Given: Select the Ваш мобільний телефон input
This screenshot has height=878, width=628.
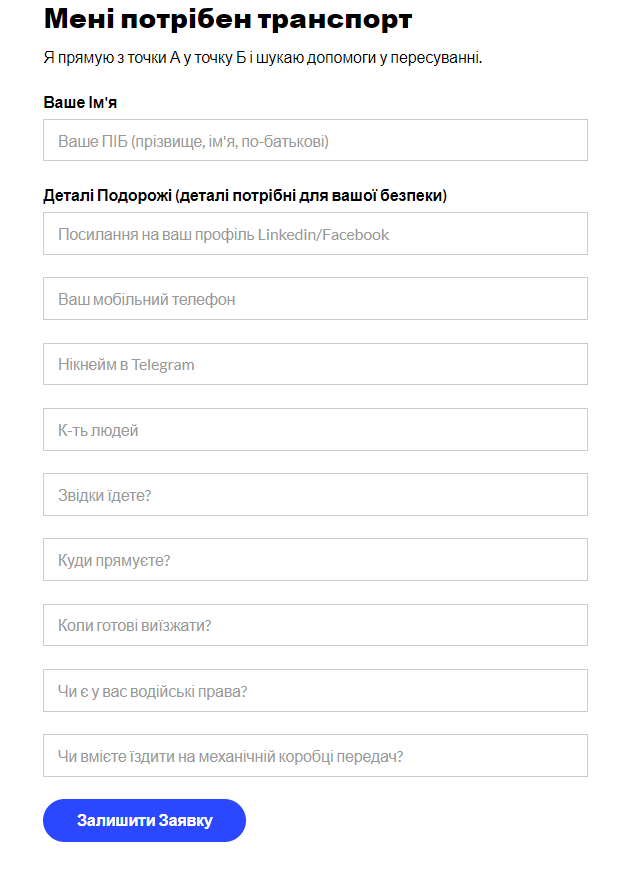Looking at the screenshot, I should pos(315,299).
